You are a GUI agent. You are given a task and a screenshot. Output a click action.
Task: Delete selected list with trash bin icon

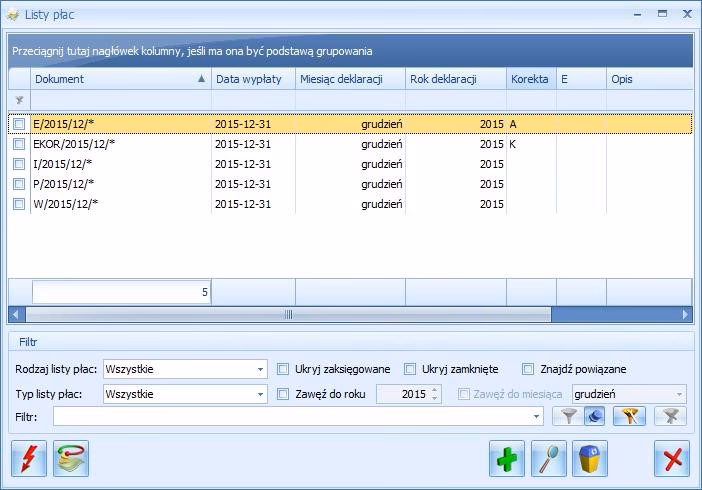tap(590, 459)
